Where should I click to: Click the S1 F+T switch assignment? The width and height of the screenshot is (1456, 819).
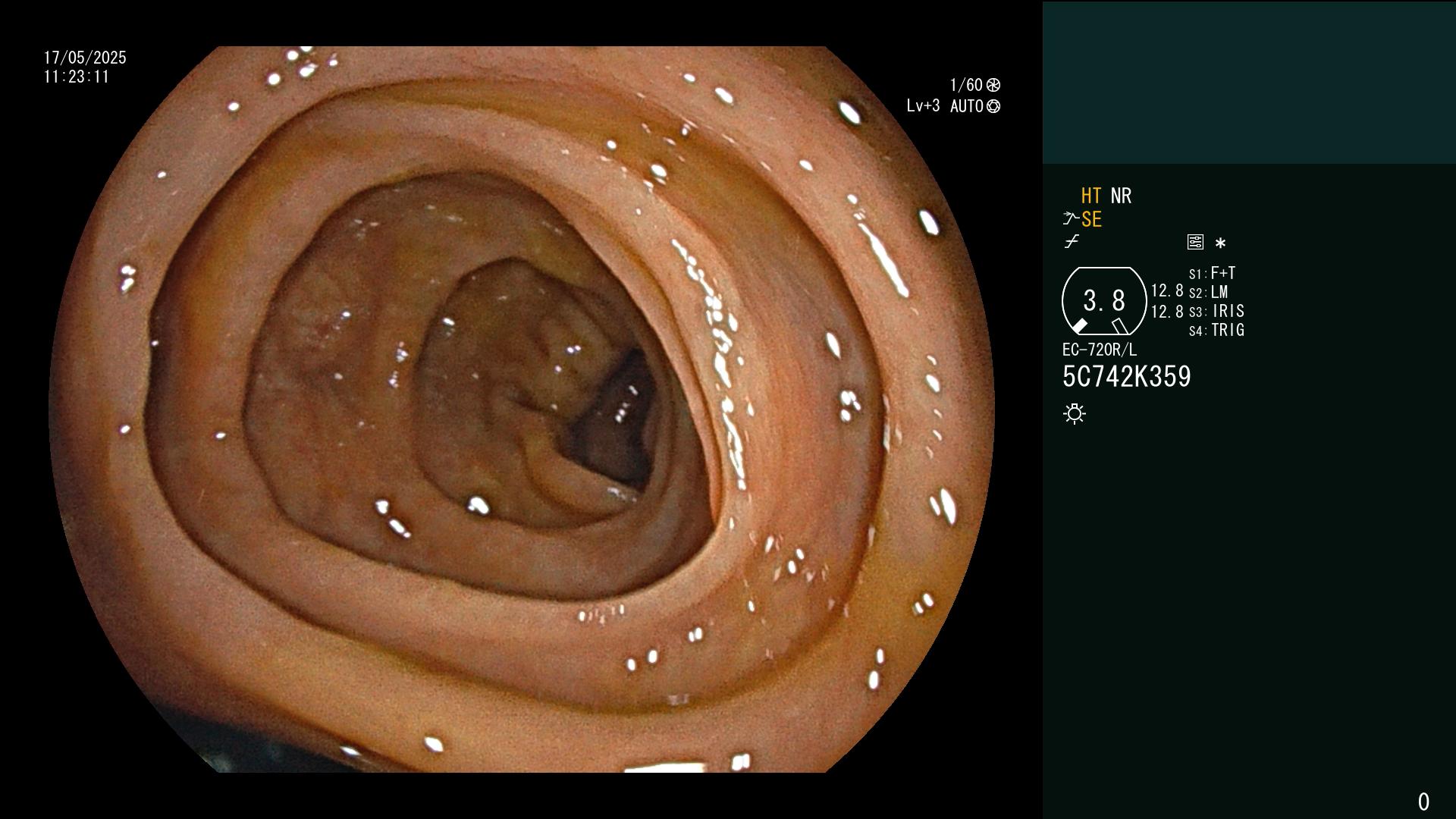(1213, 273)
